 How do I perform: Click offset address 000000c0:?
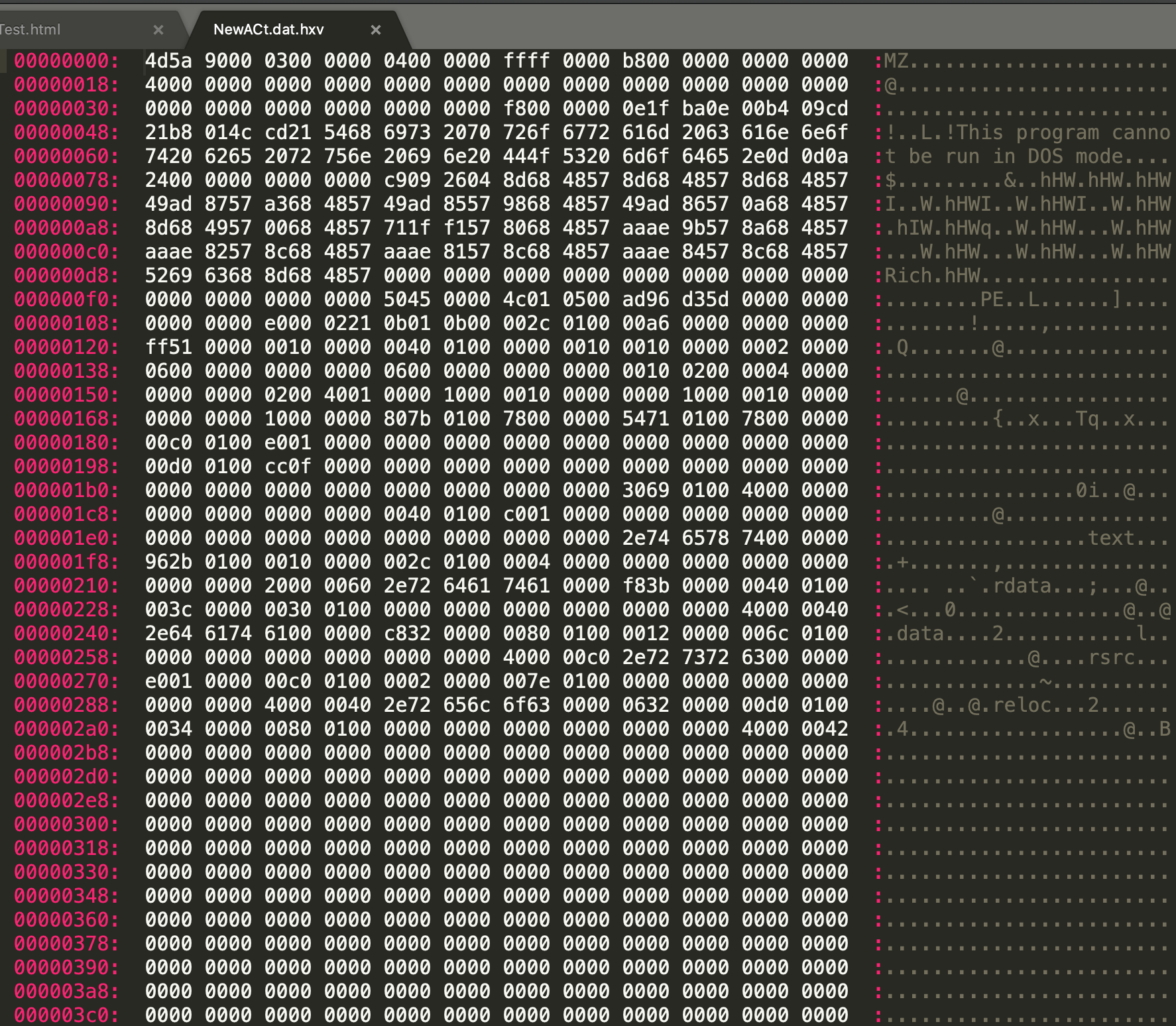66,252
